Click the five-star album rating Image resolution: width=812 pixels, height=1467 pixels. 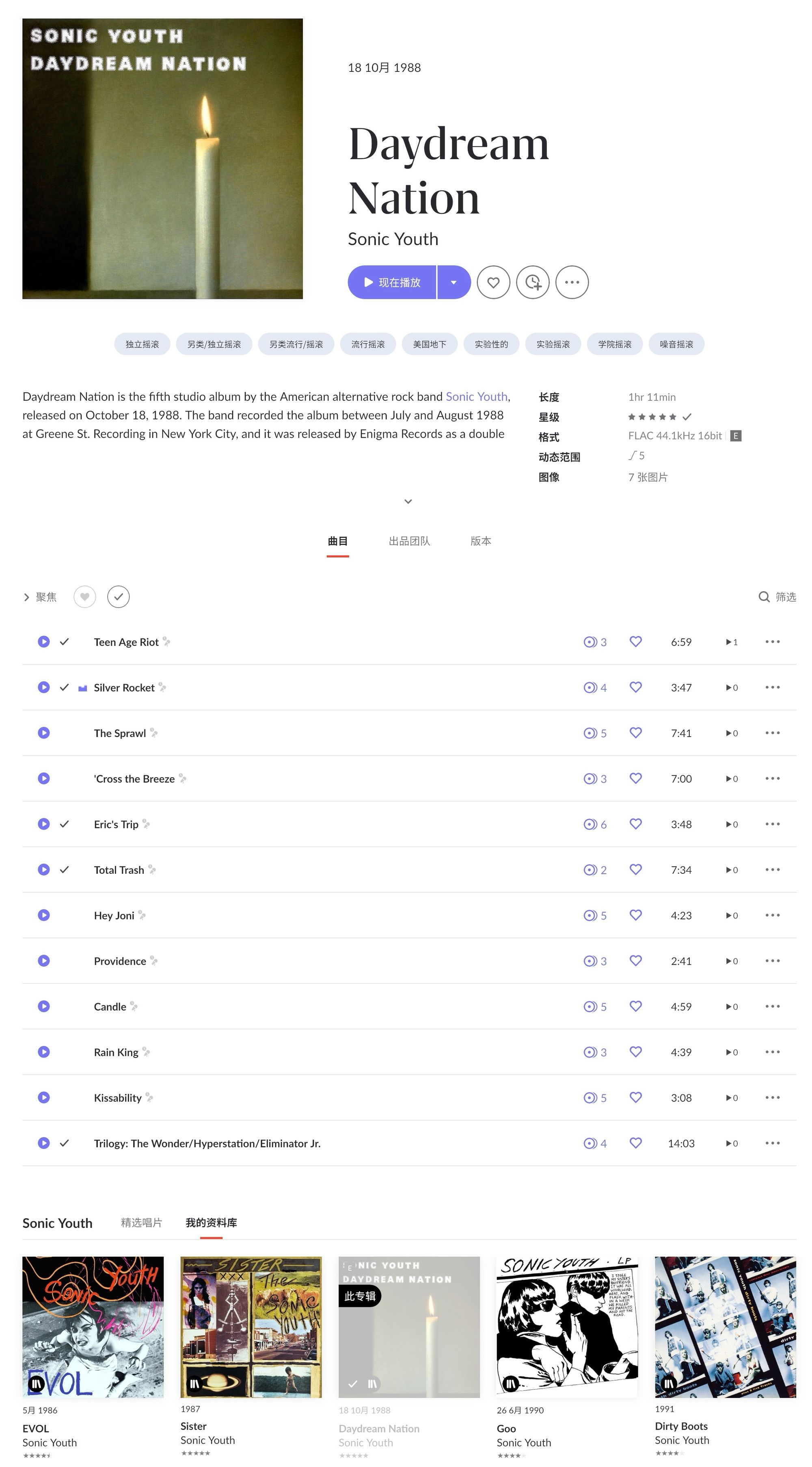652,417
